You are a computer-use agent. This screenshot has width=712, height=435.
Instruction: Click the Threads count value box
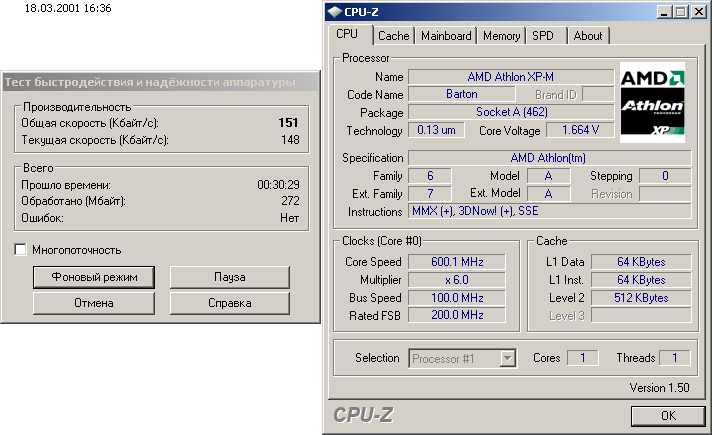[675, 358]
